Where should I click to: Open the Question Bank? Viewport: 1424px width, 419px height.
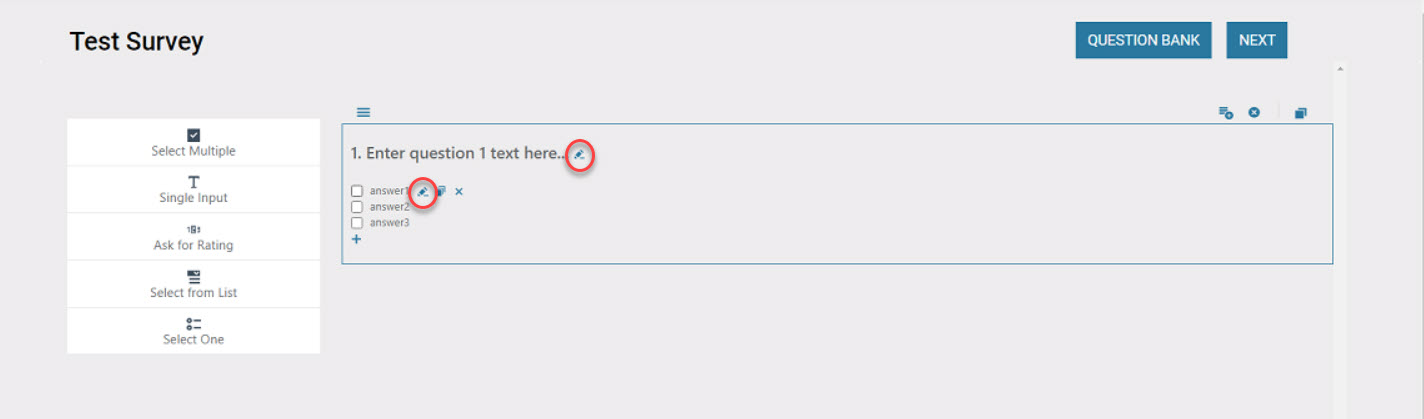pos(1144,40)
